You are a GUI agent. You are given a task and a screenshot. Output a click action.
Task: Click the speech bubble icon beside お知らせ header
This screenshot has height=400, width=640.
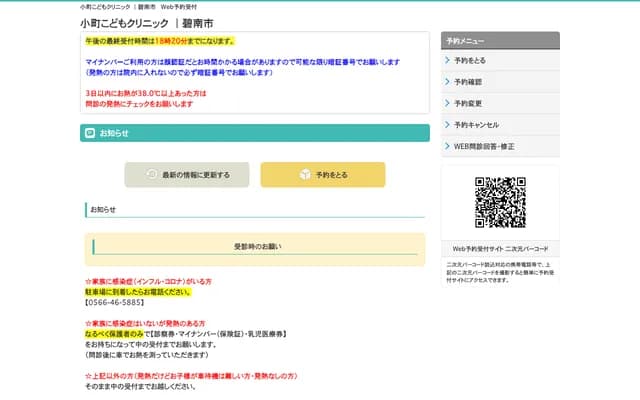pos(91,133)
